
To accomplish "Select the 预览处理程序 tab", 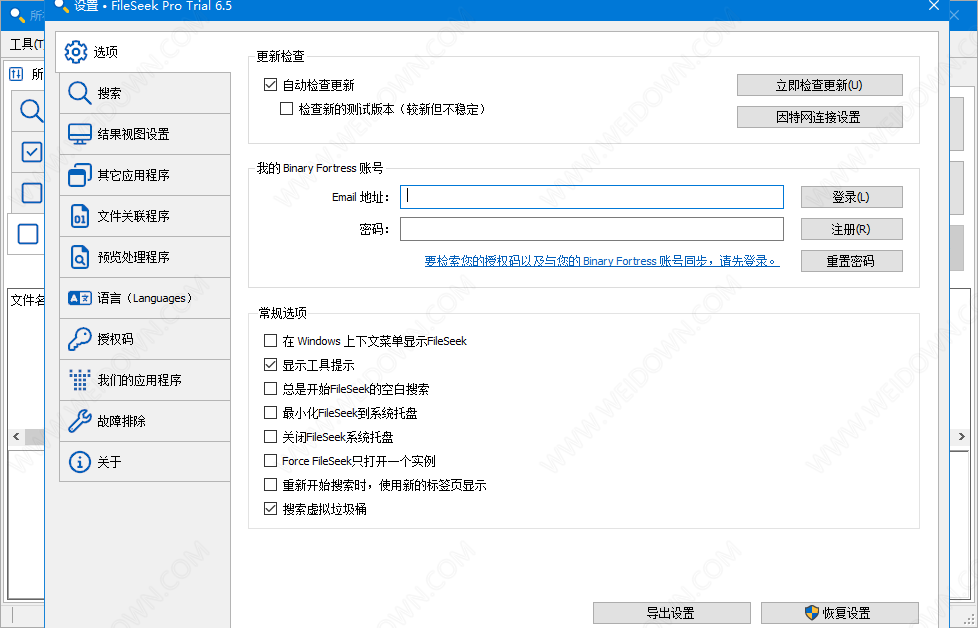I will point(145,257).
